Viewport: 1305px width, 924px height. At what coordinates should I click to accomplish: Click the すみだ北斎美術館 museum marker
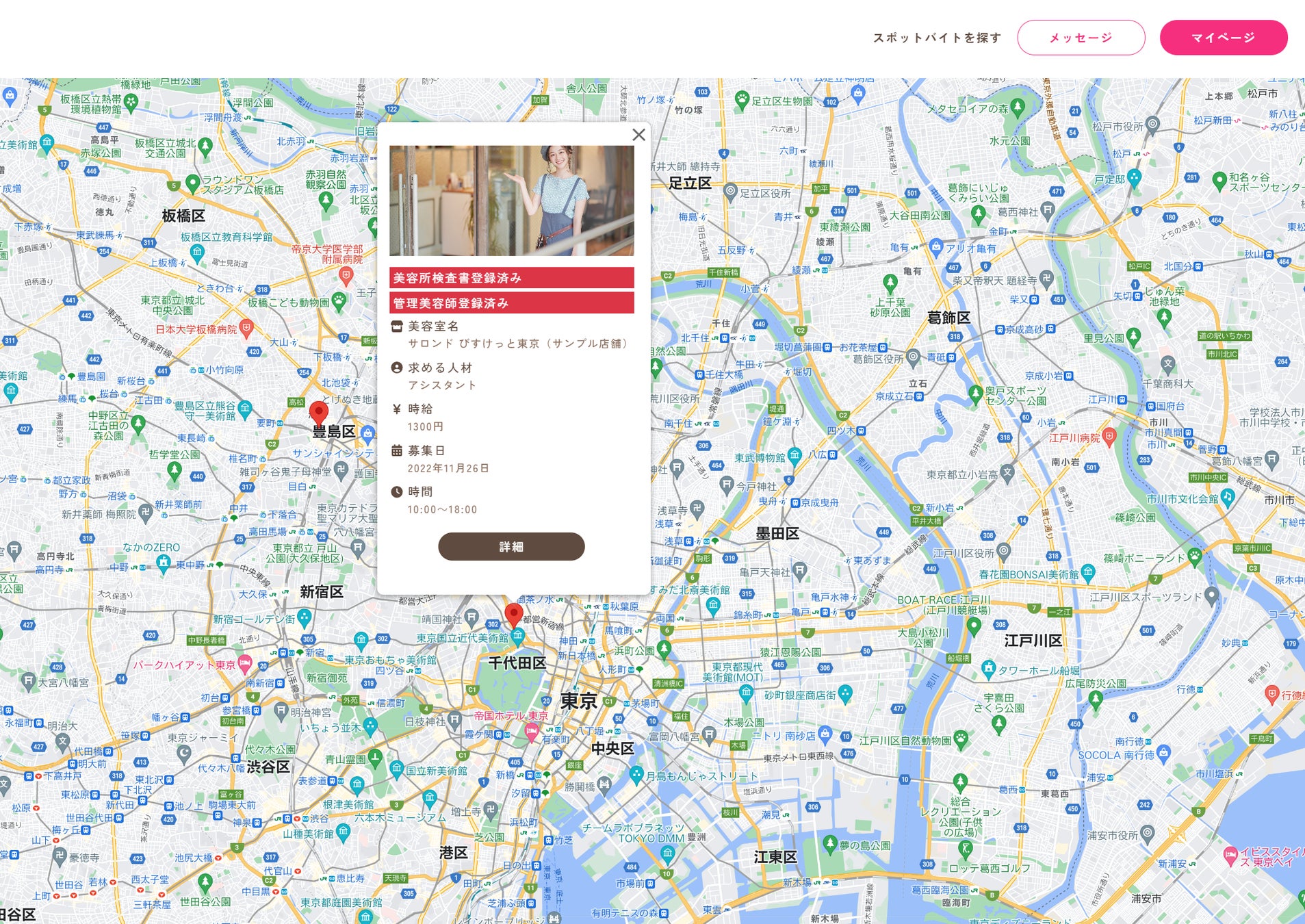[713, 606]
